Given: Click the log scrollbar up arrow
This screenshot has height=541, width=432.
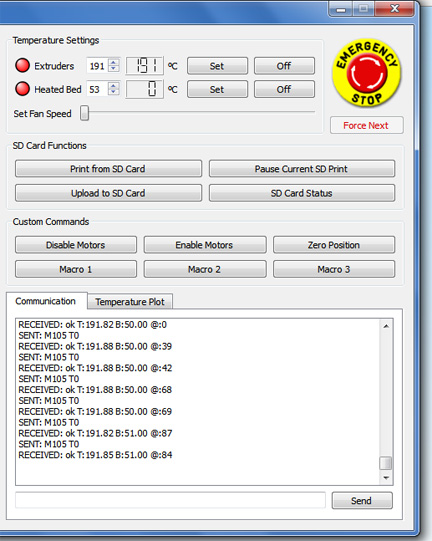Looking at the screenshot, I should [386, 326].
